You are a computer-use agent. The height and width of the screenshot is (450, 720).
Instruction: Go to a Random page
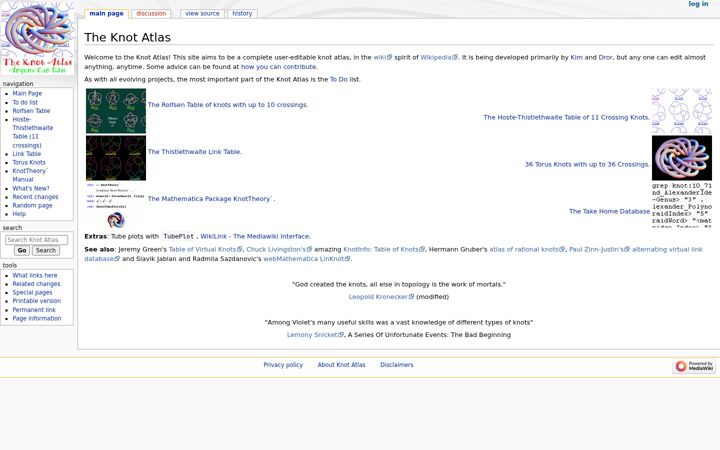point(33,205)
